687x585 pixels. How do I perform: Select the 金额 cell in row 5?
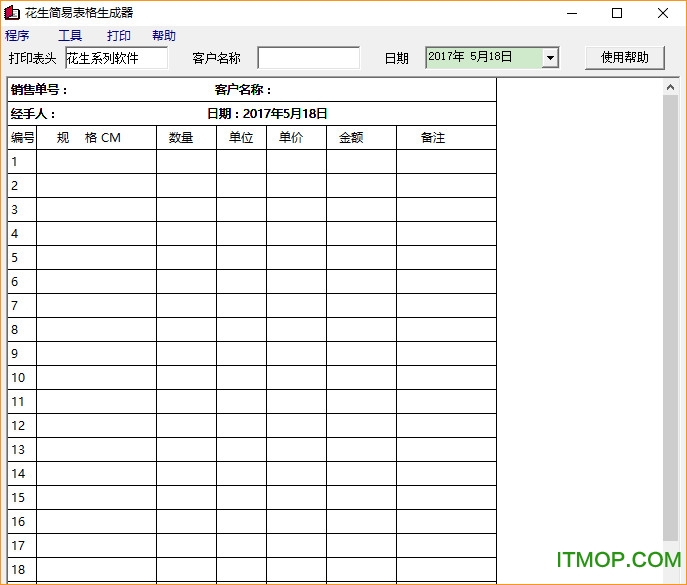[361, 258]
